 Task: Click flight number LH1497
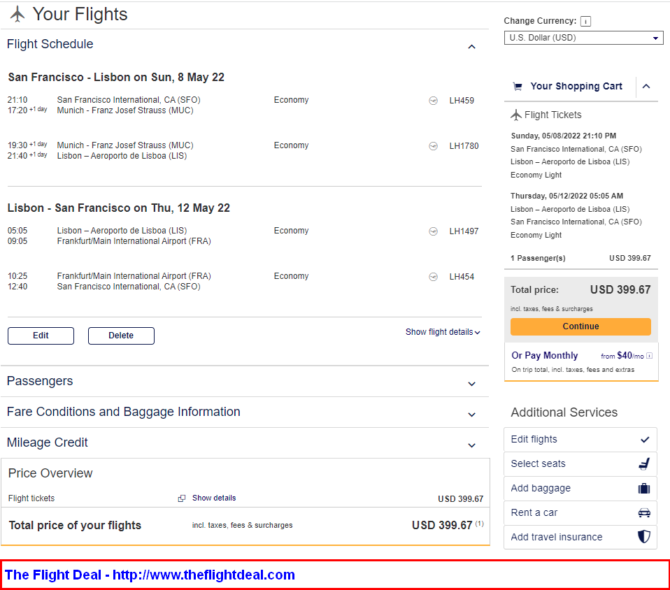[464, 232]
